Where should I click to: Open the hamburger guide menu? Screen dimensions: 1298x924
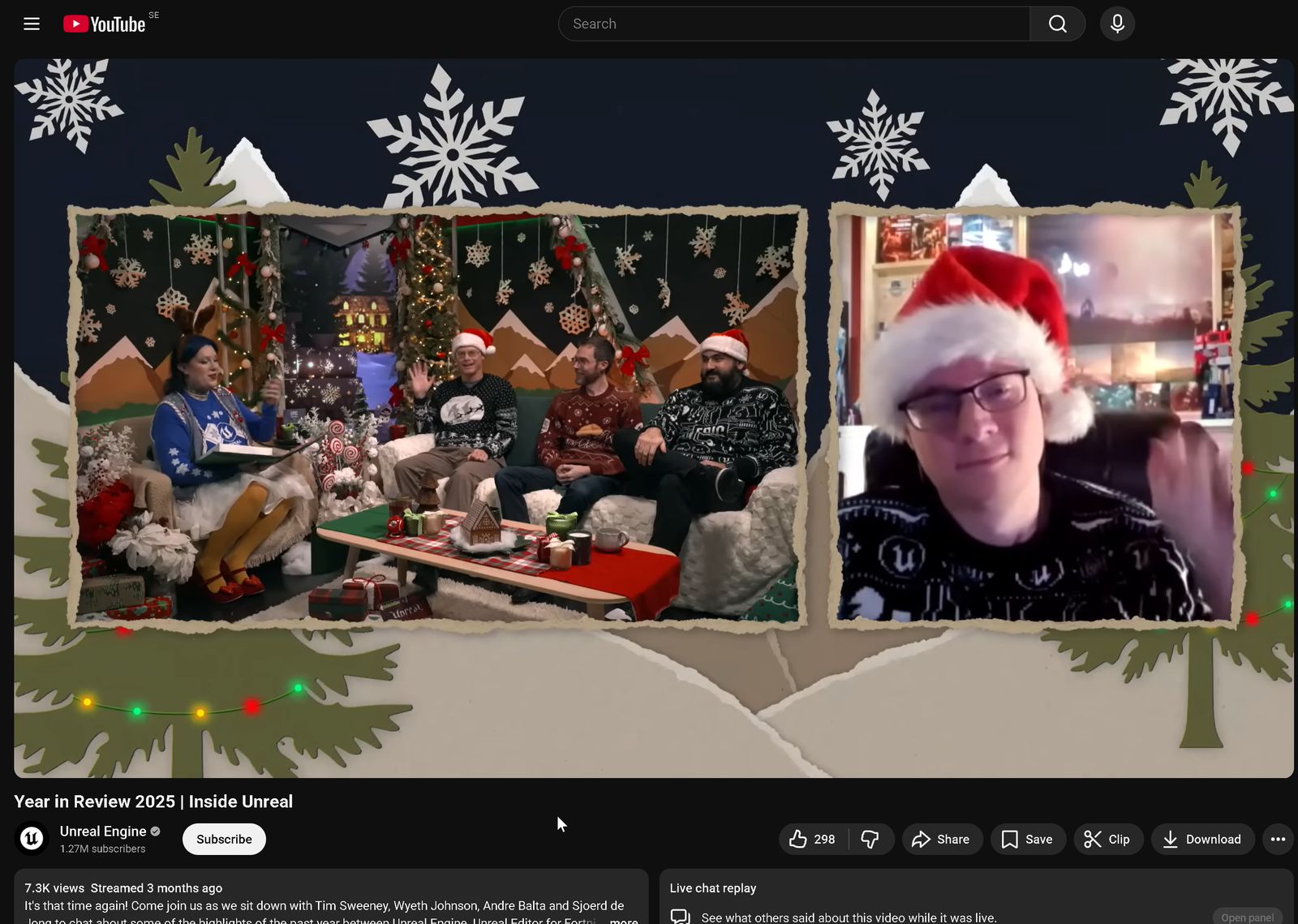tap(32, 24)
